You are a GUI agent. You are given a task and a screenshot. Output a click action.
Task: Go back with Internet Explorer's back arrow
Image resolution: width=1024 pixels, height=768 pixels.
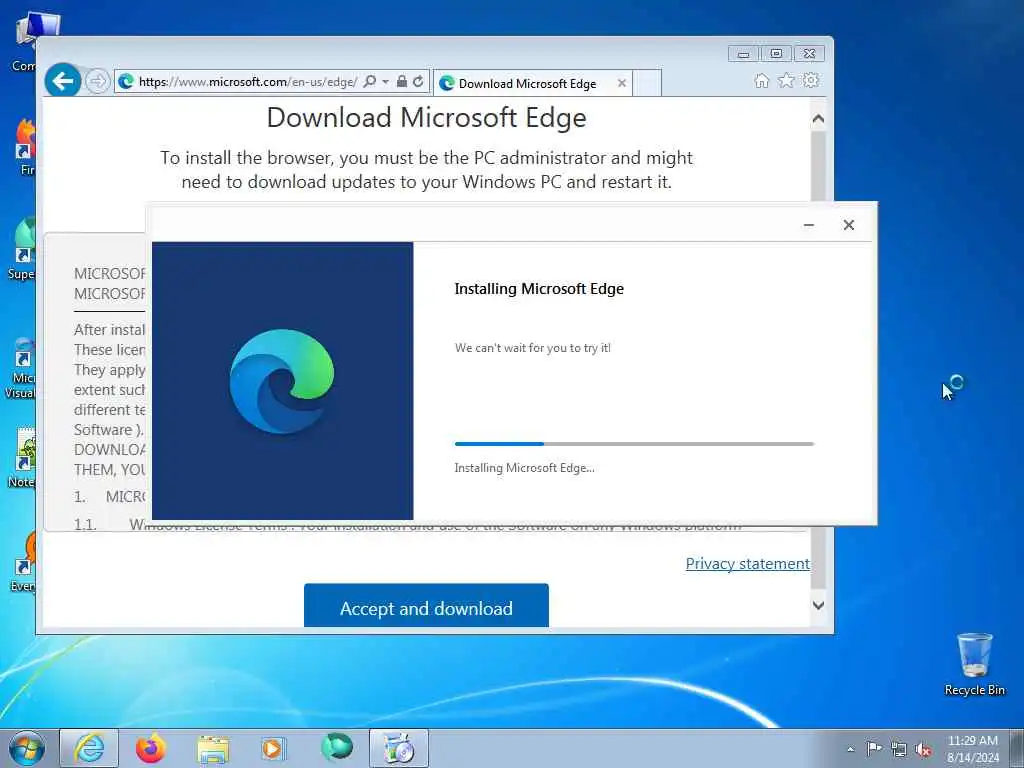pyautogui.click(x=63, y=81)
